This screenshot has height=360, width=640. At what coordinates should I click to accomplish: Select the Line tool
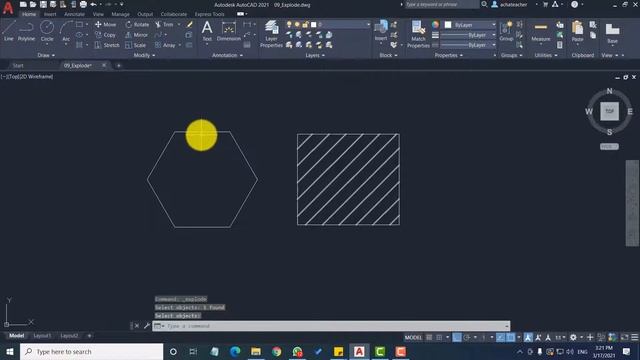pos(9,31)
